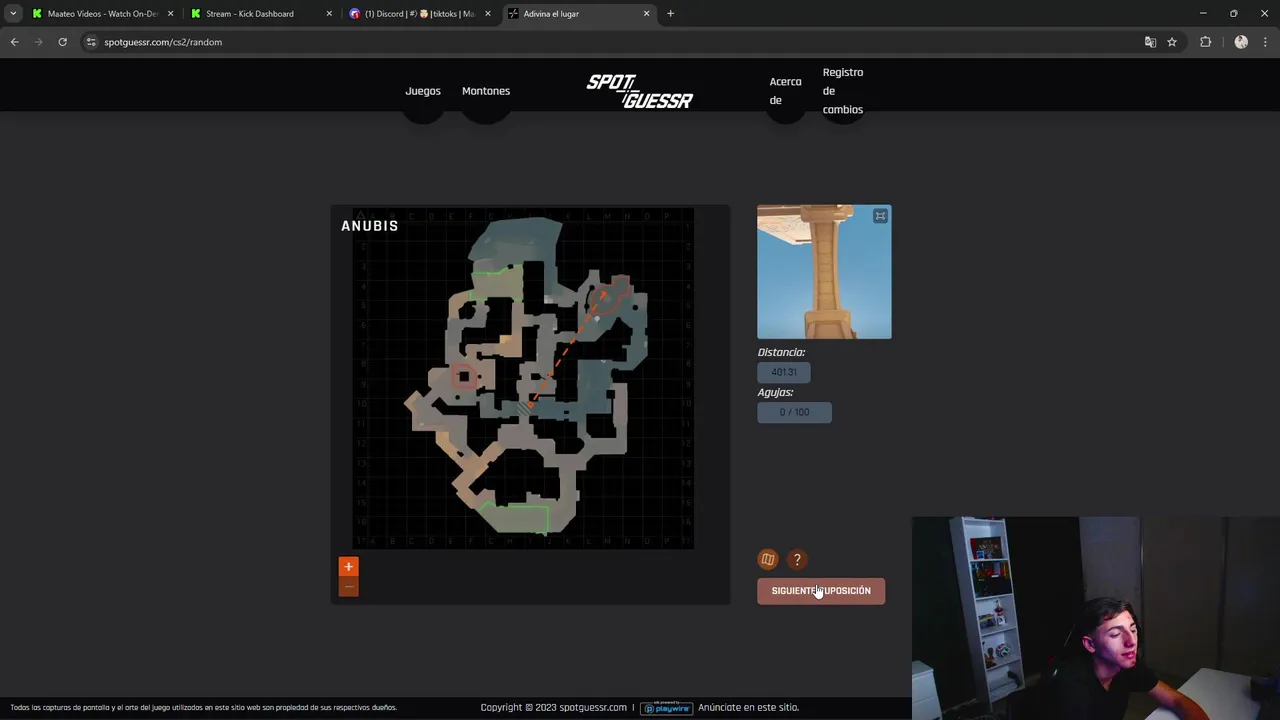Click the distance value 401.31
The width and height of the screenshot is (1280, 720).
click(x=784, y=372)
